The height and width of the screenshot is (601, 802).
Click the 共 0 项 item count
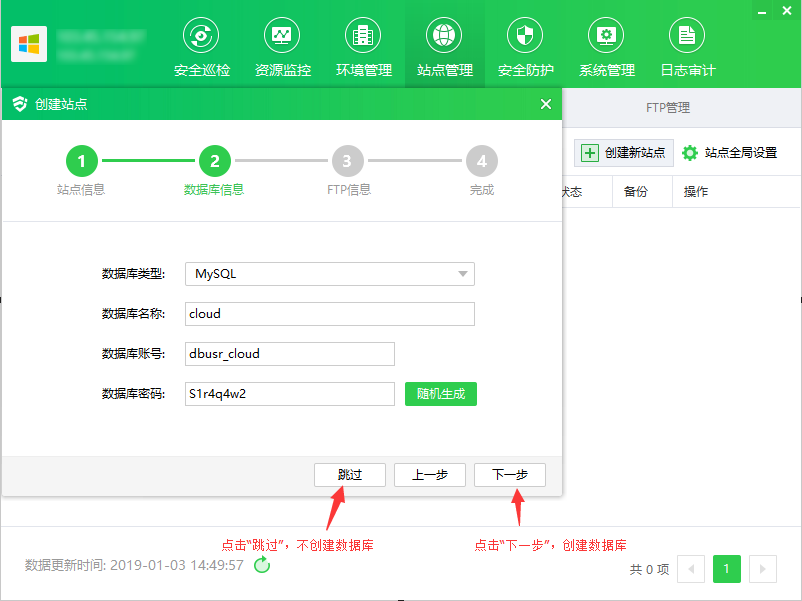(x=649, y=569)
